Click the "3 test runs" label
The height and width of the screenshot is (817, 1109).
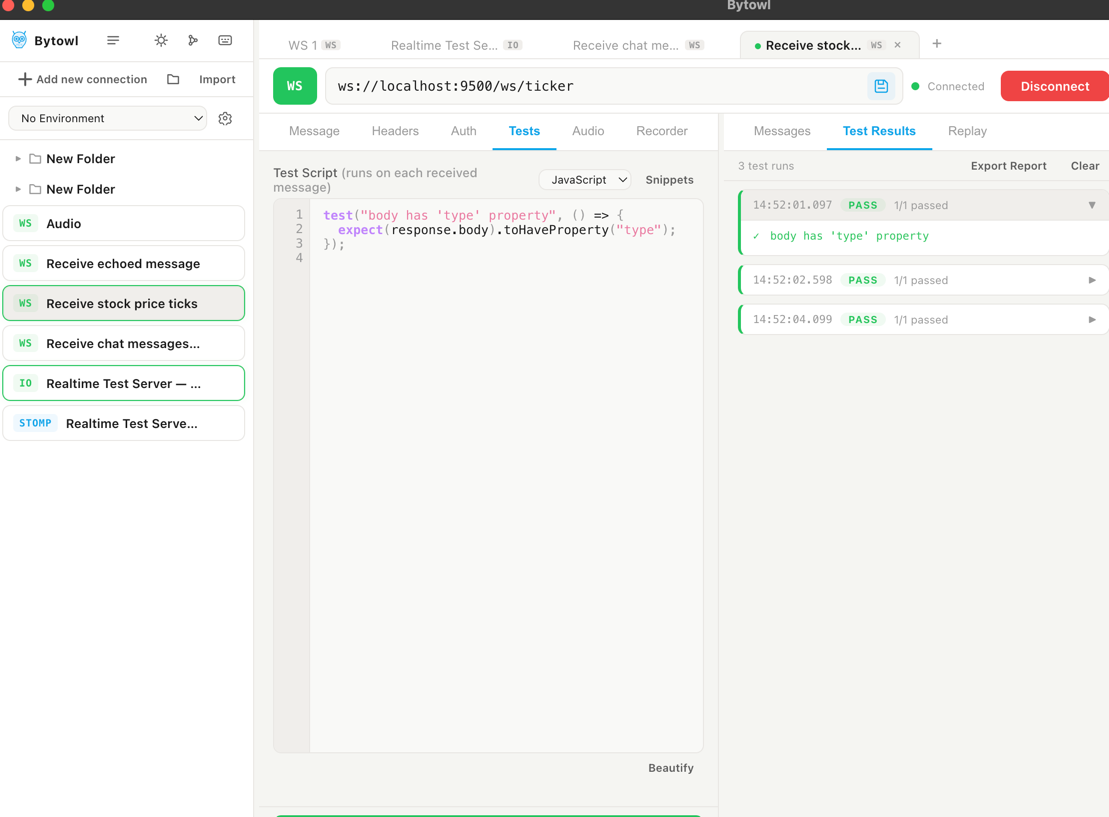[x=765, y=166]
